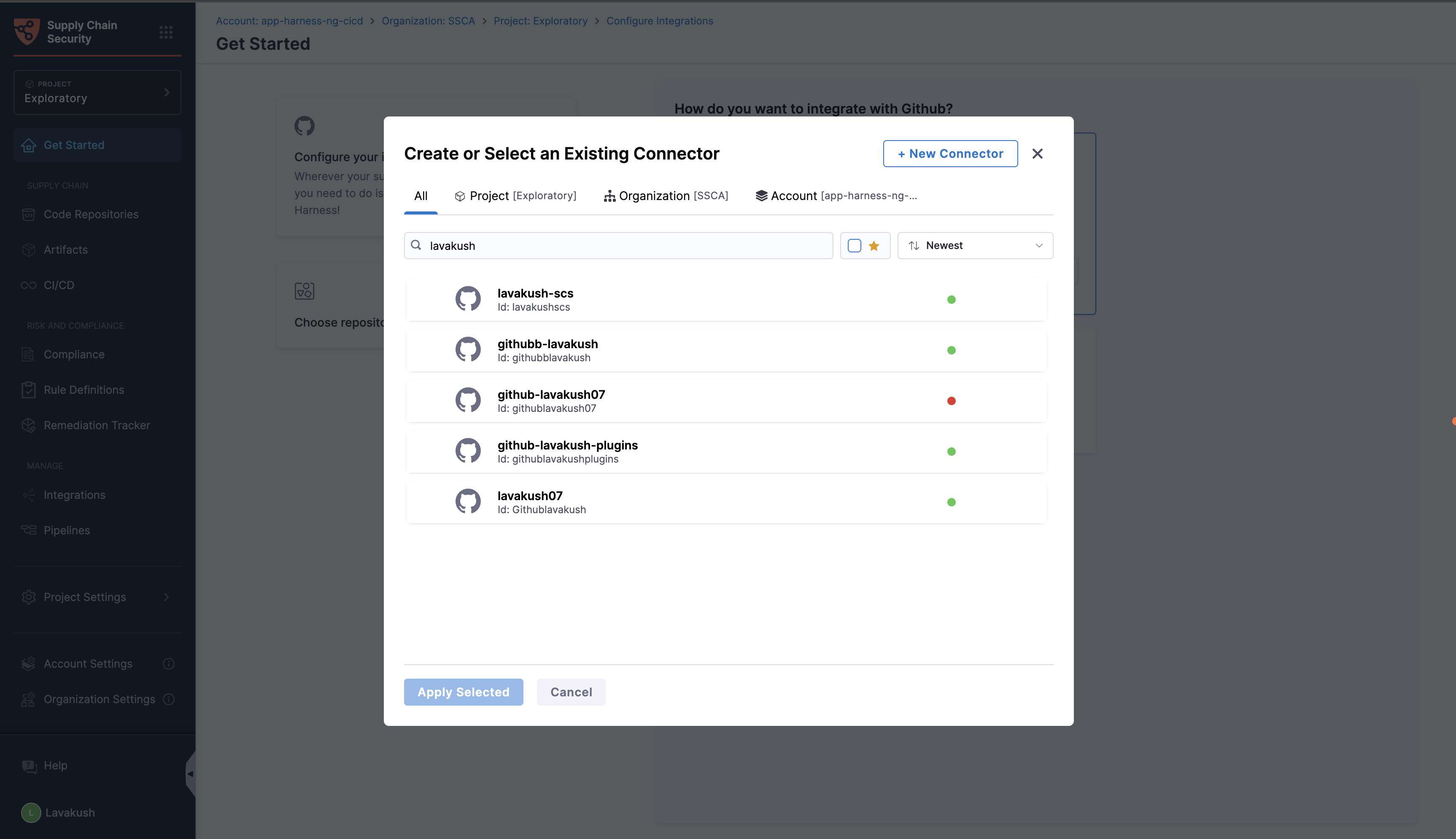Open the Rule Definitions icon
This screenshot has width=1456, height=839.
[x=29, y=390]
